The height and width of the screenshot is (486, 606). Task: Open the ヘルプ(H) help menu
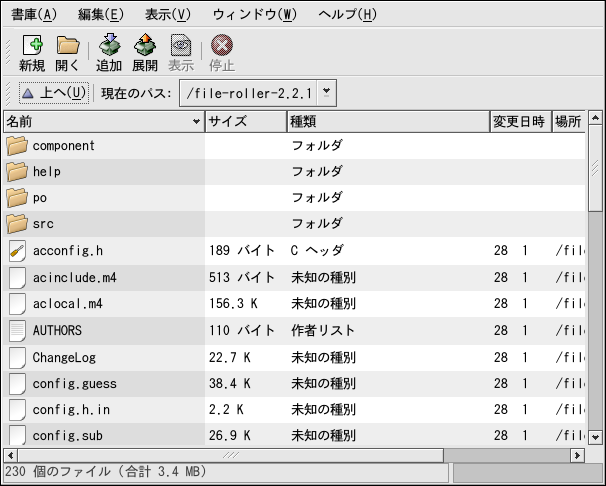347,14
